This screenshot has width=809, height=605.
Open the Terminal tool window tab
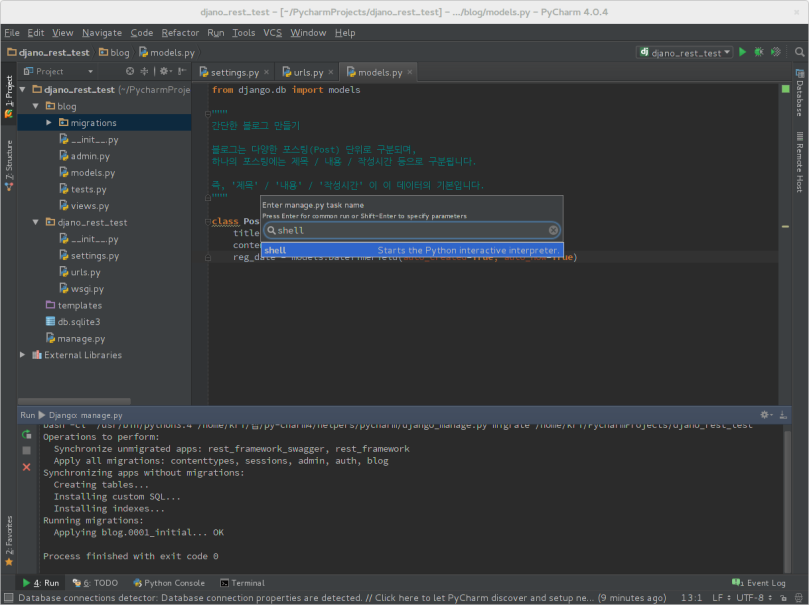[242, 583]
